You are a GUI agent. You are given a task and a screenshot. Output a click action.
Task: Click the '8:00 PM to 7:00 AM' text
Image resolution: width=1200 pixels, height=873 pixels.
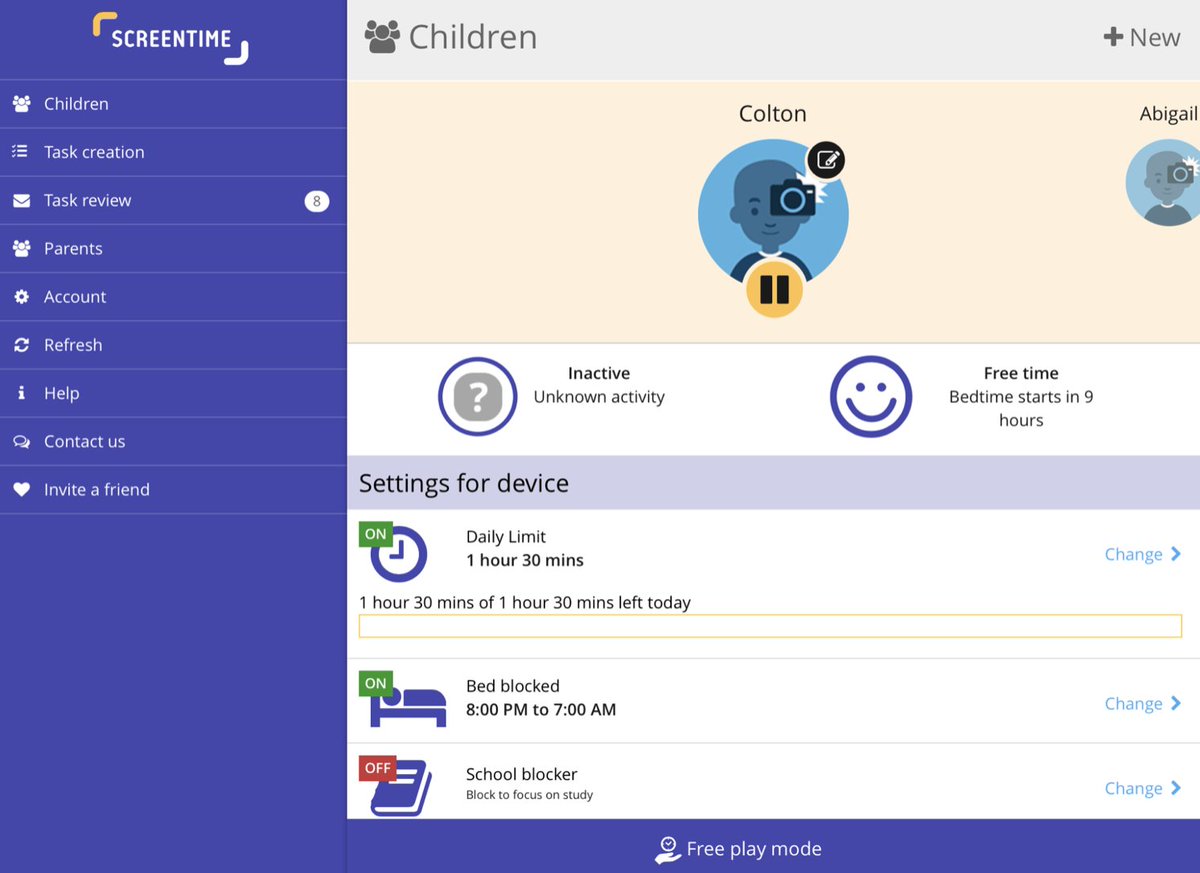coord(541,710)
